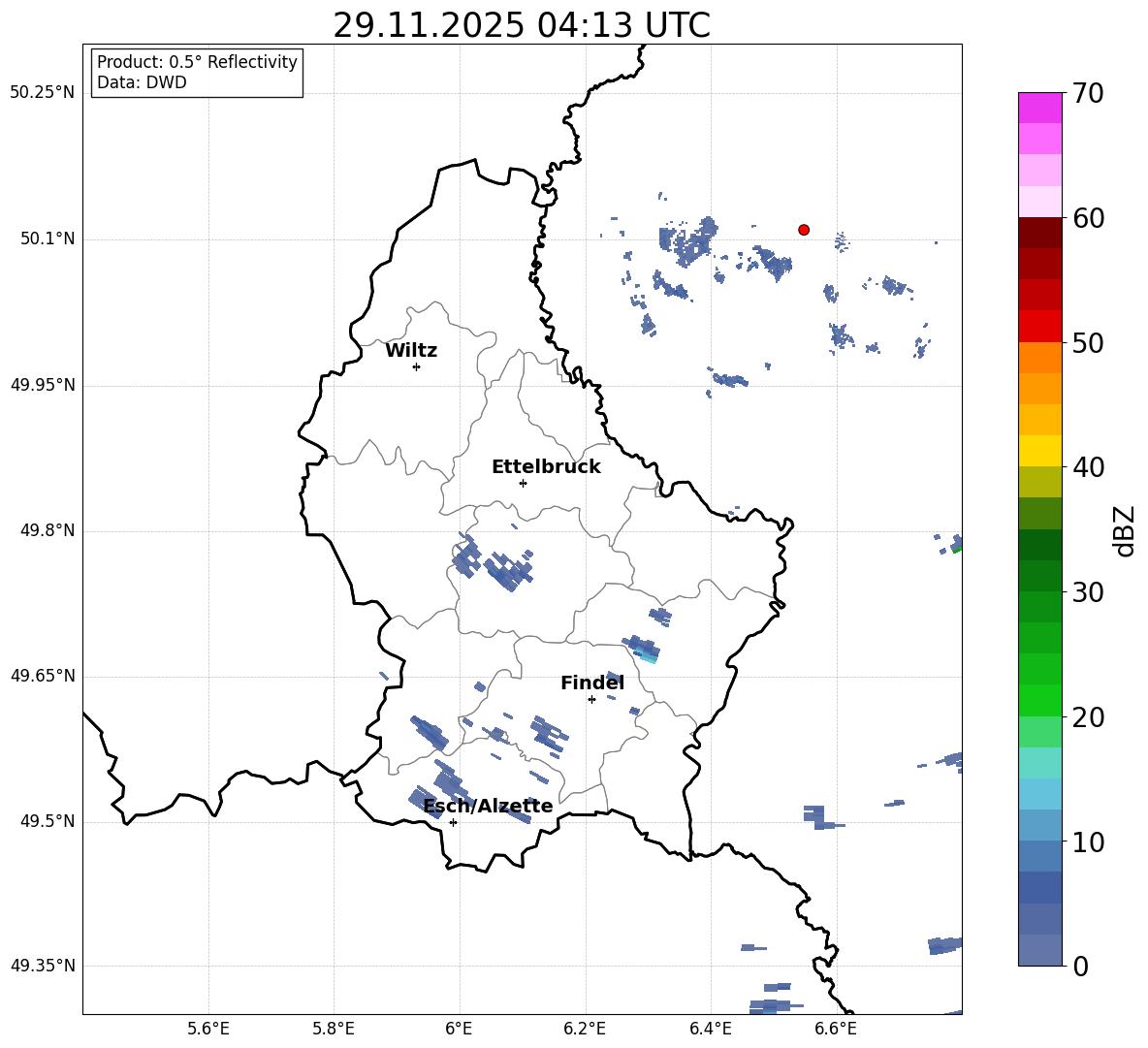
Task: Click the 49.8°N latitude label
Action: 48,530
